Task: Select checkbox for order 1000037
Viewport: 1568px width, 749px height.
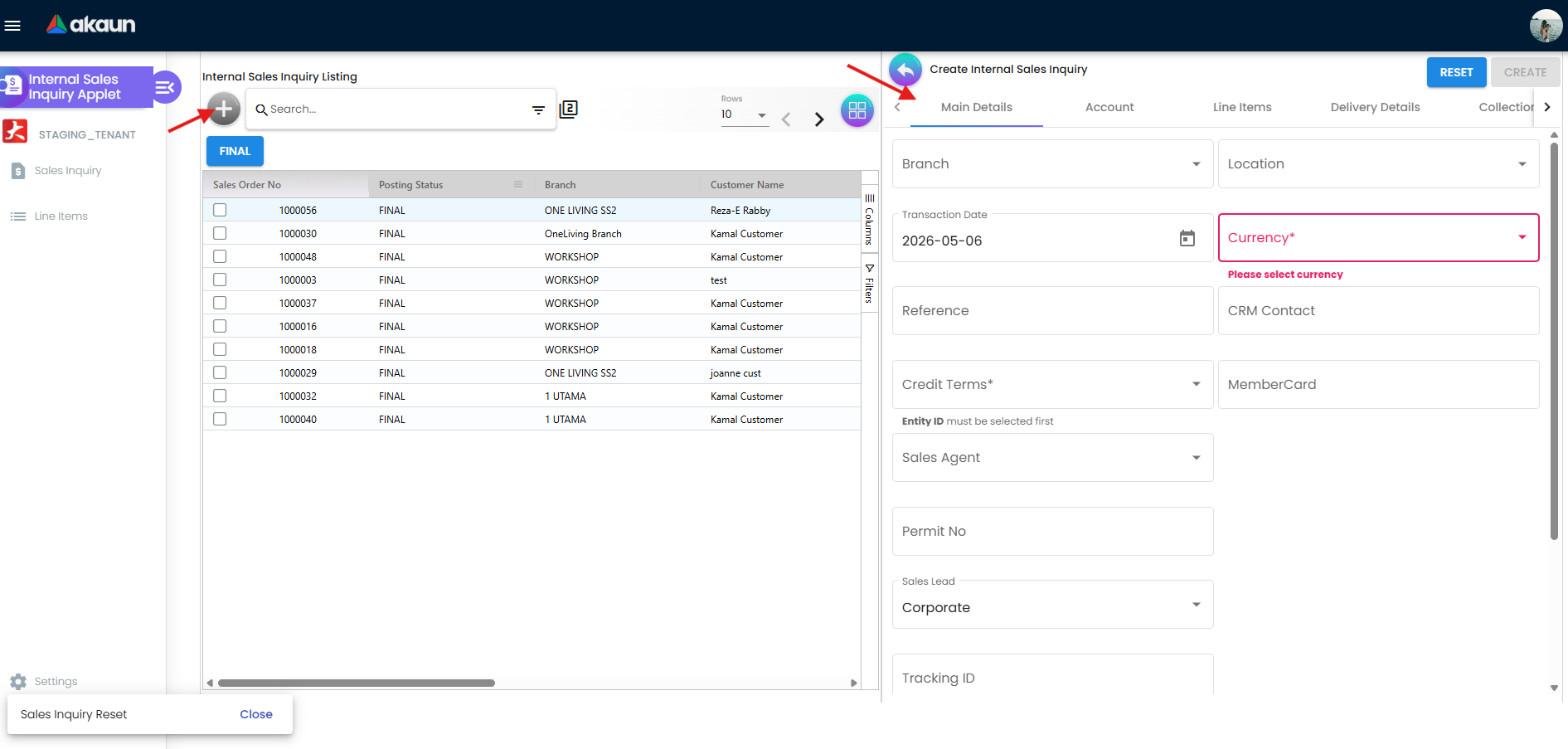Action: [220, 303]
